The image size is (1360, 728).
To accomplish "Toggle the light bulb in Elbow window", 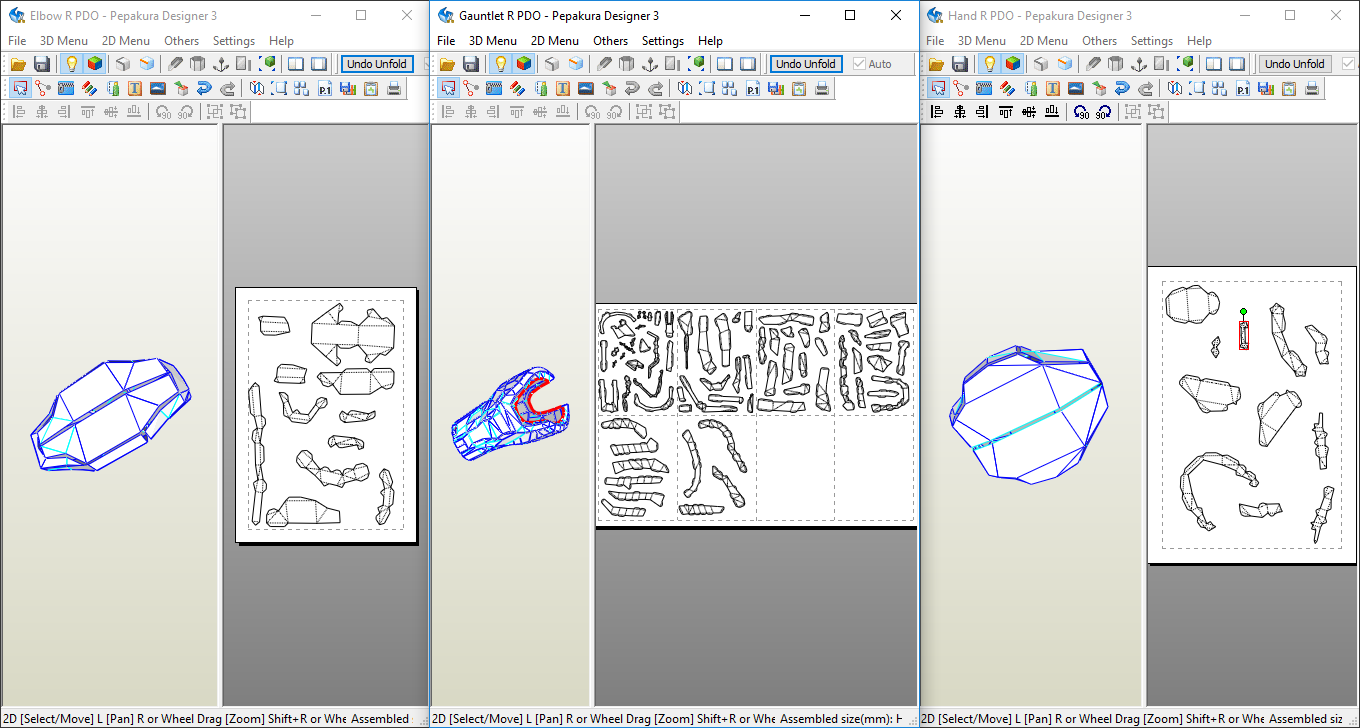I will click(x=71, y=64).
